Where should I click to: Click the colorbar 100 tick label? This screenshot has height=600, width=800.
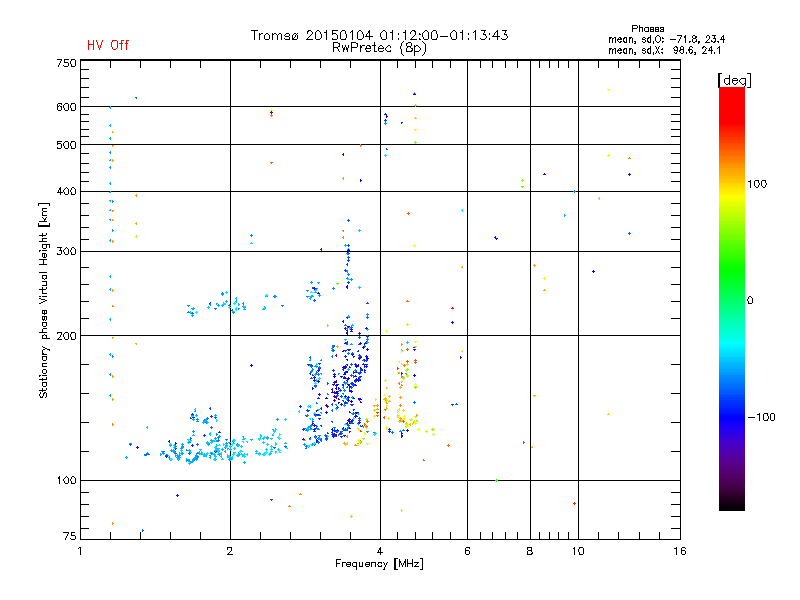tap(757, 184)
